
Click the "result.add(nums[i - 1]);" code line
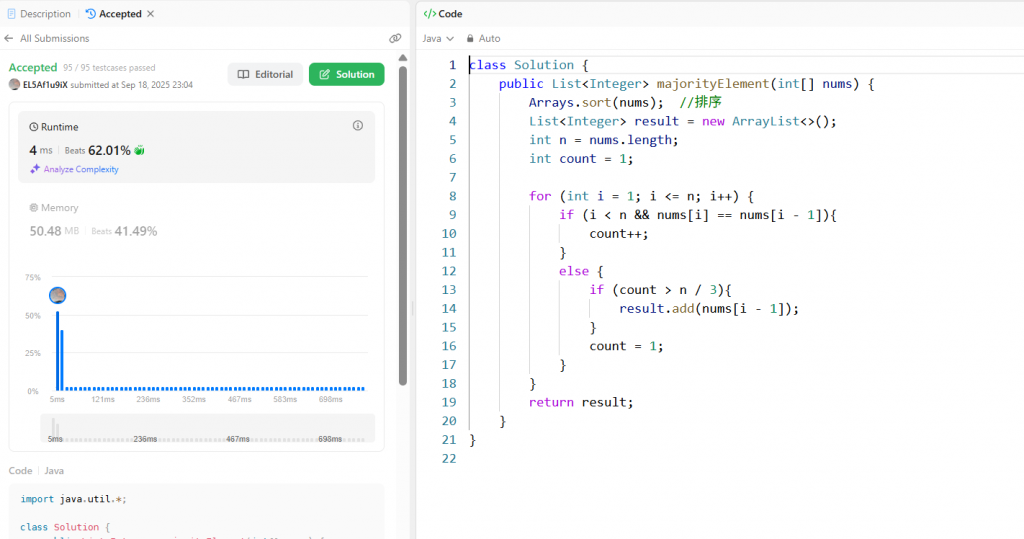pos(709,308)
